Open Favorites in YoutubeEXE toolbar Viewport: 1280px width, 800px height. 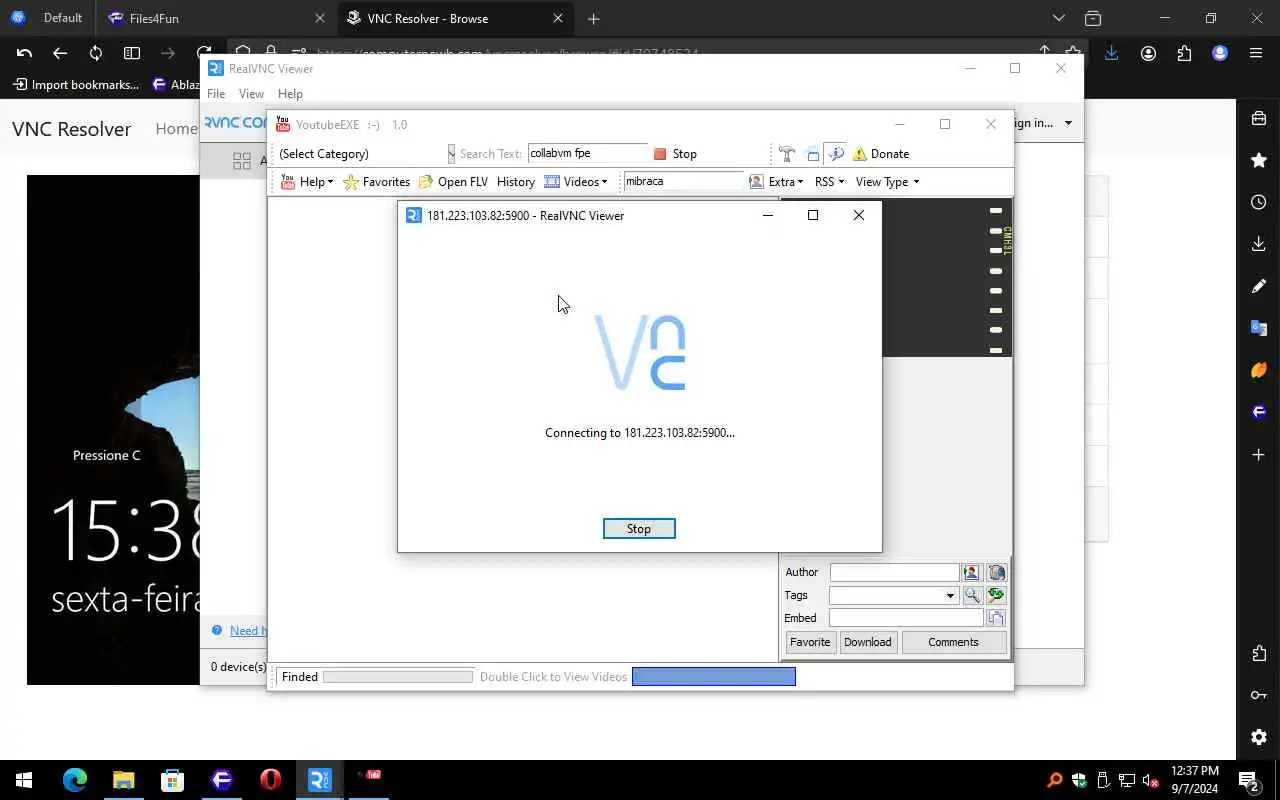(377, 181)
